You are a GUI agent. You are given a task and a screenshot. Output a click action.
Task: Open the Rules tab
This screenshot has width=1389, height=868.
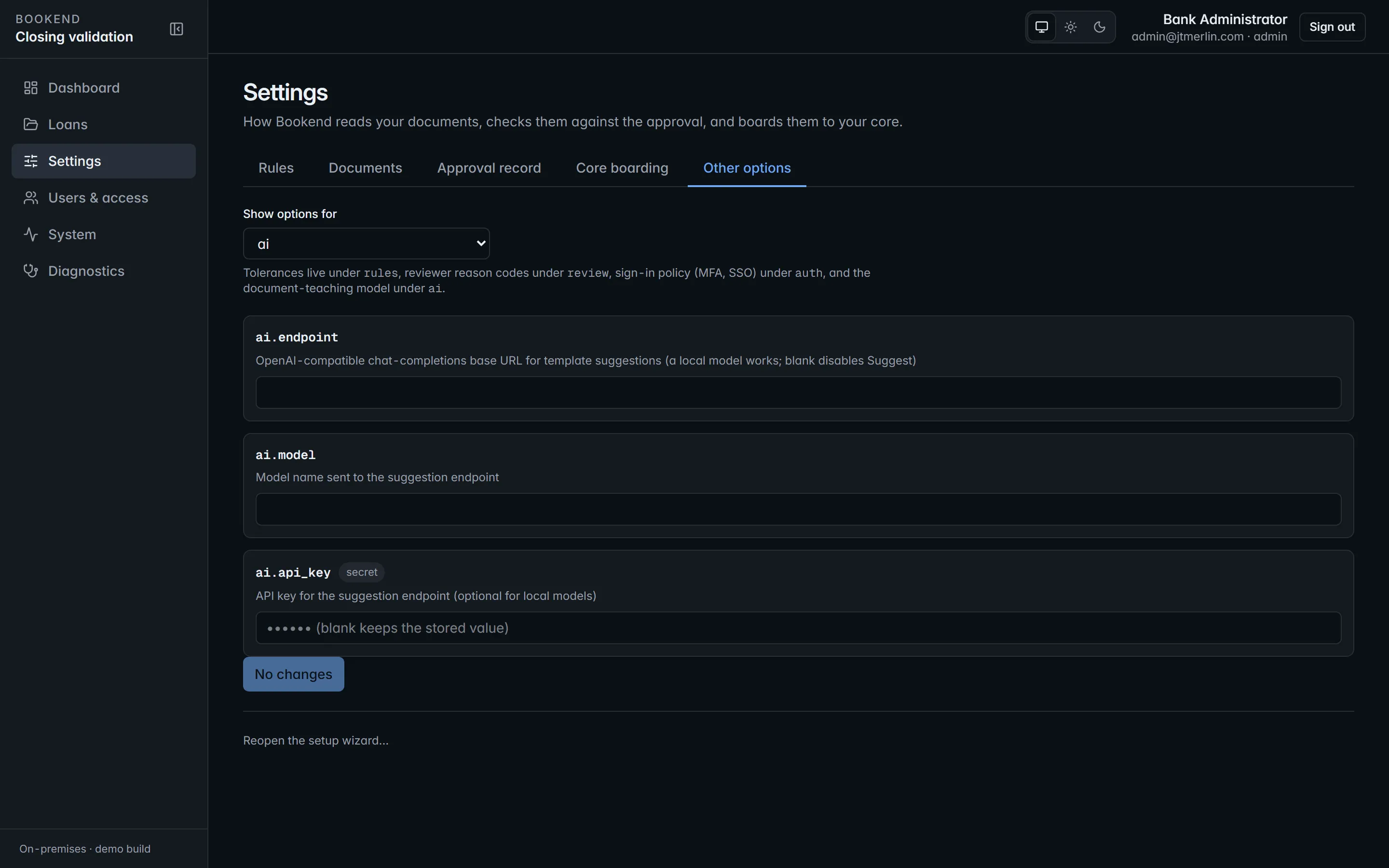pos(276,168)
